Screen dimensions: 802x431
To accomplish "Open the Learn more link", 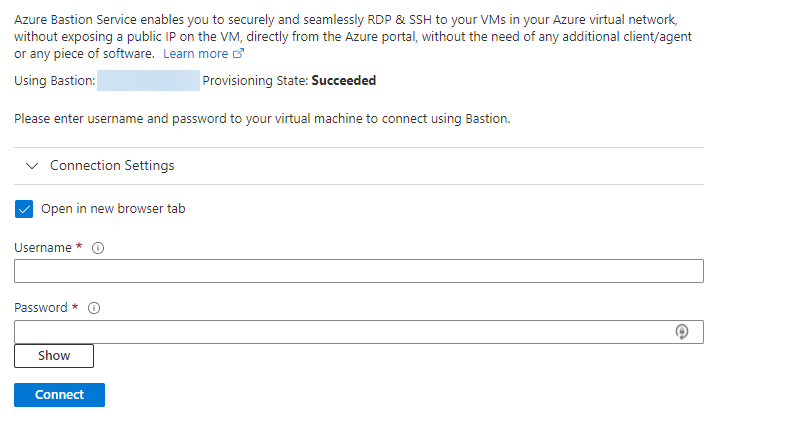I will tap(195, 54).
